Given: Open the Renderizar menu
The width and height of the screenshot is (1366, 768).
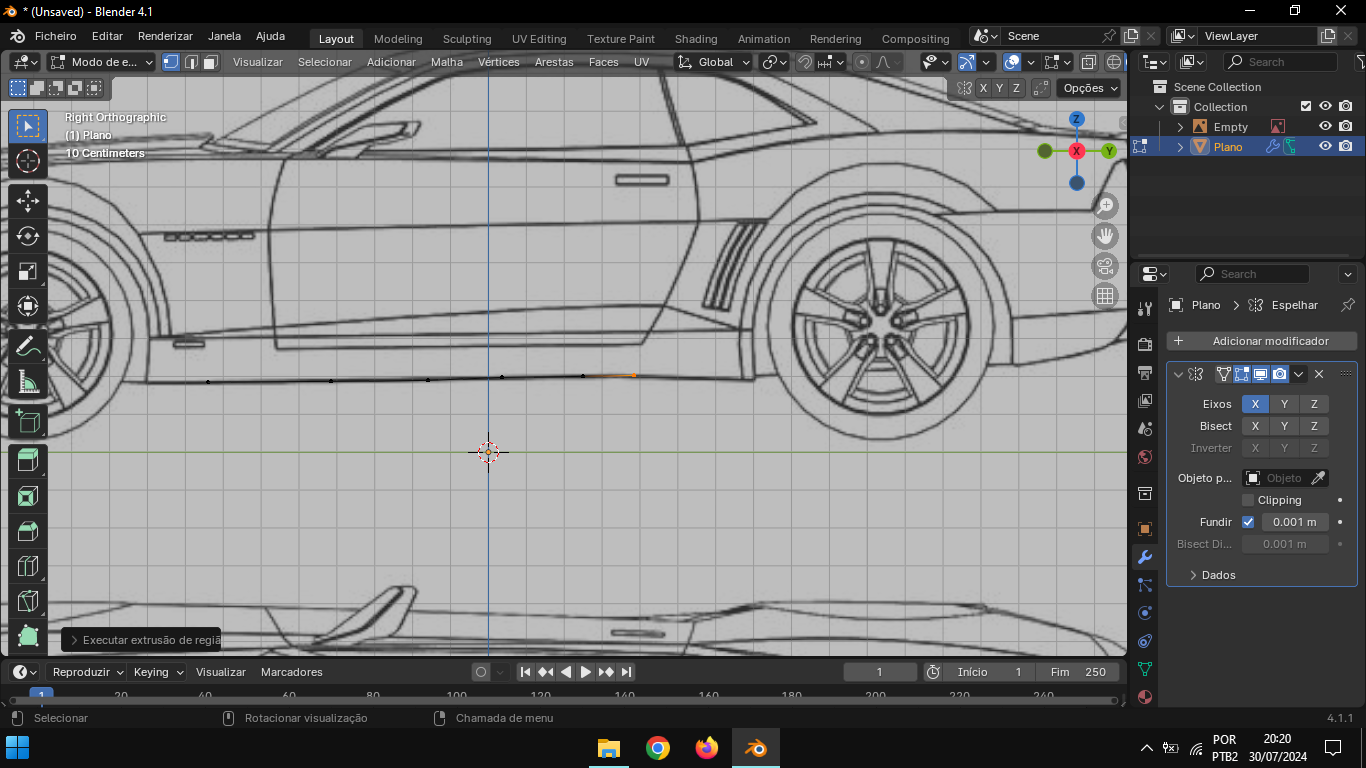Looking at the screenshot, I should (165, 36).
